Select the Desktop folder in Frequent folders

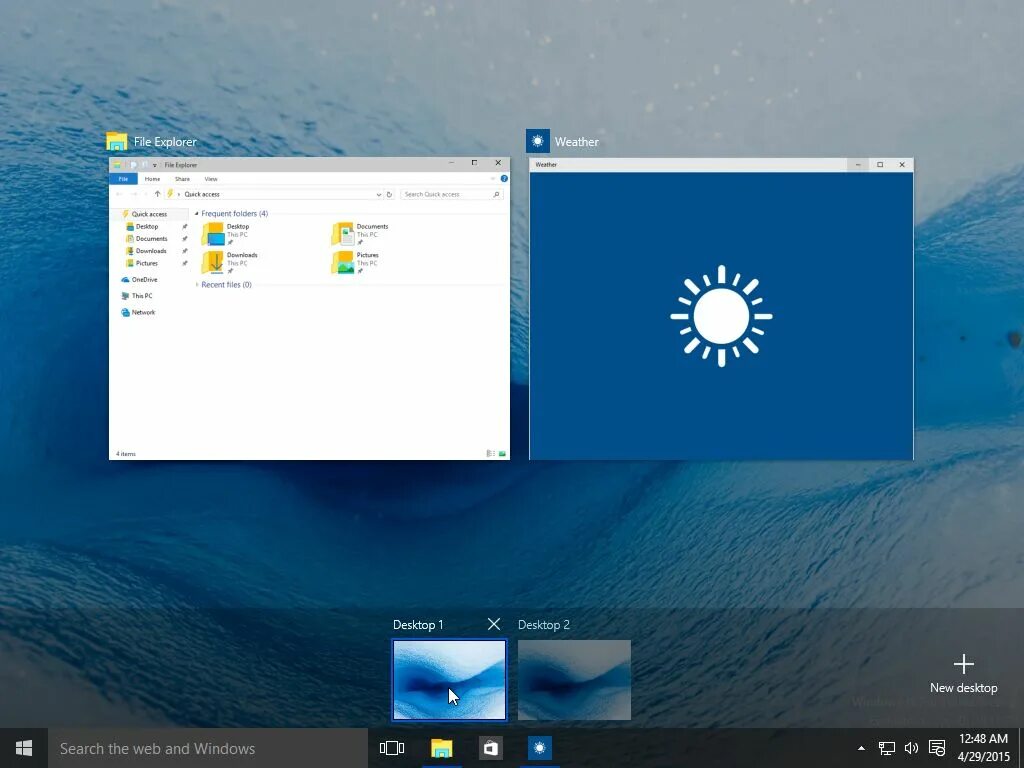[226, 234]
